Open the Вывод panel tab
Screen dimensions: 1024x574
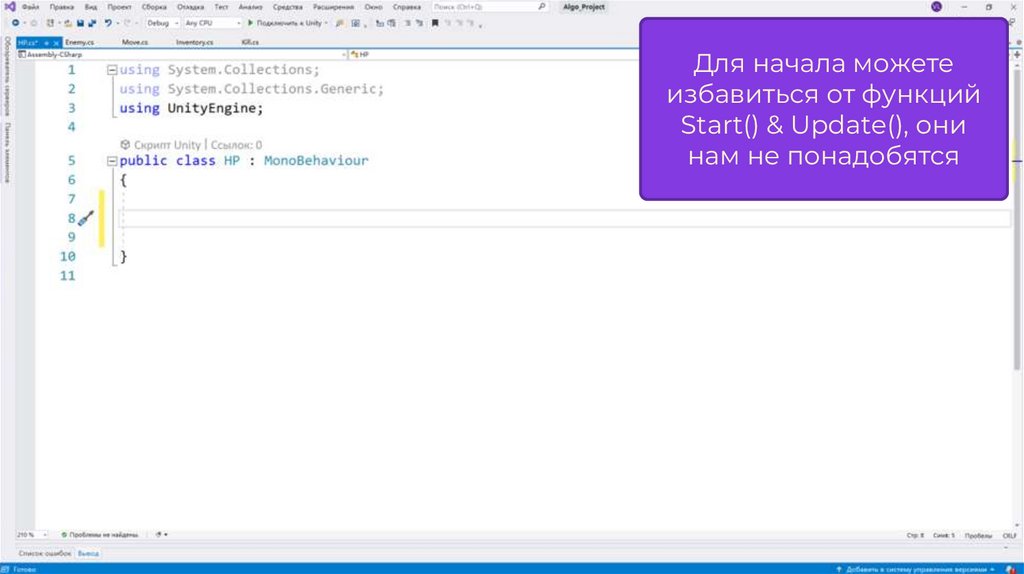point(88,554)
